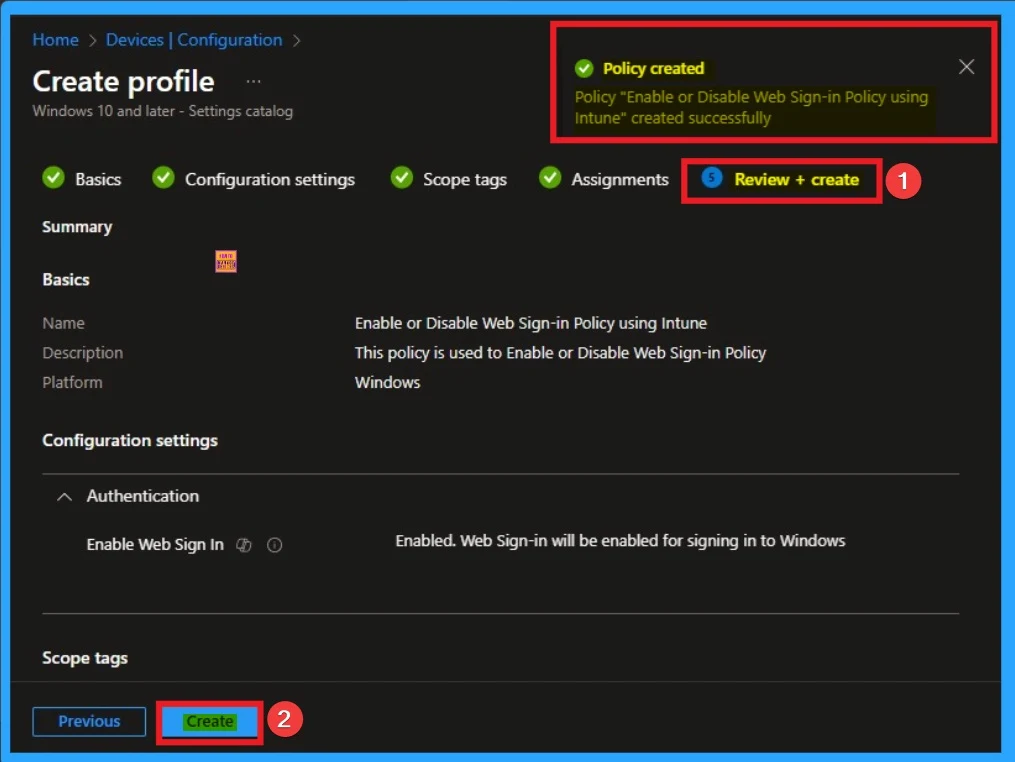Click the Scope tags section heading
Screen dimensions: 1015x762
[x=85, y=658]
